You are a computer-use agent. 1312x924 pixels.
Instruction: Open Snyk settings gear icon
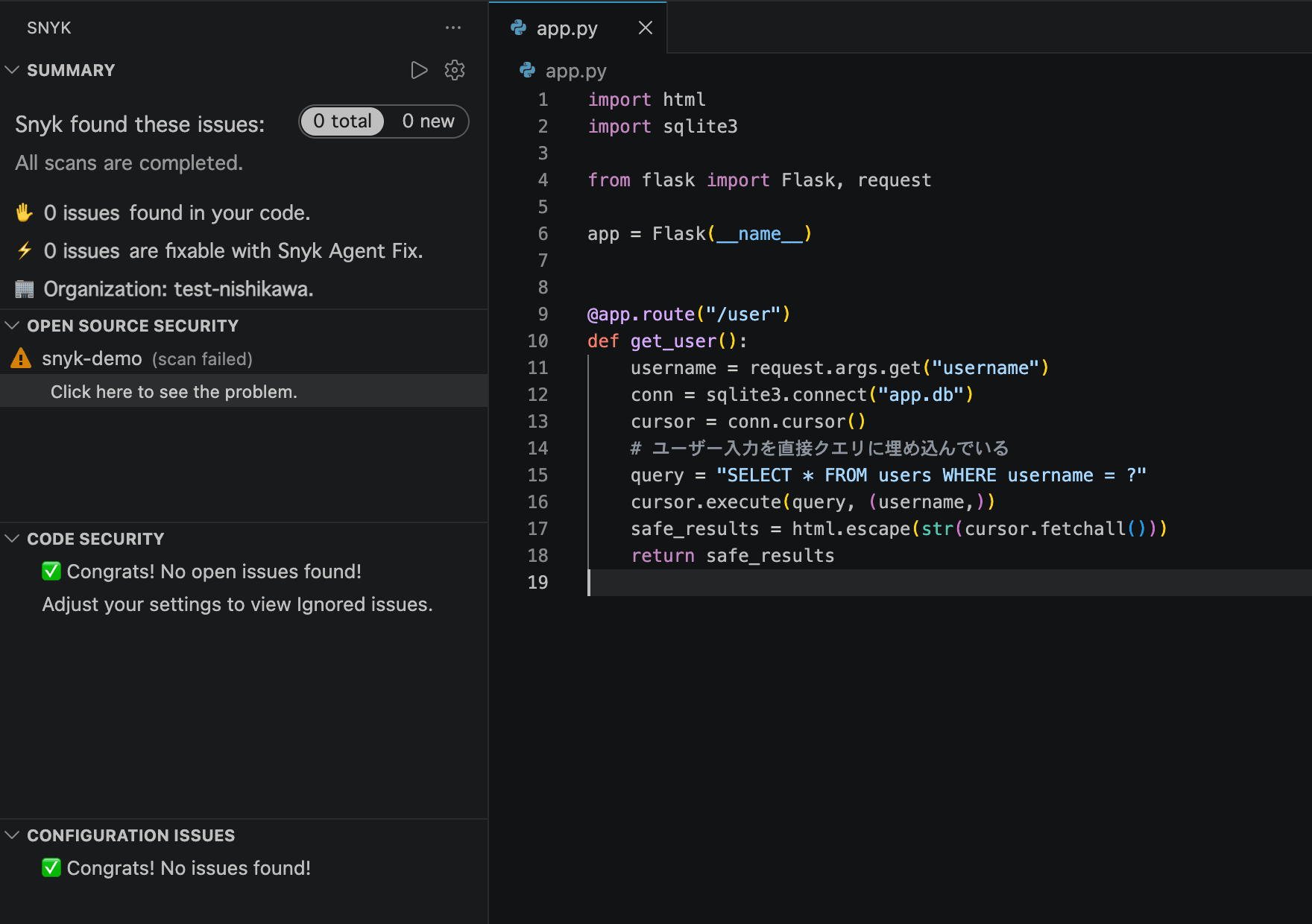(x=455, y=70)
